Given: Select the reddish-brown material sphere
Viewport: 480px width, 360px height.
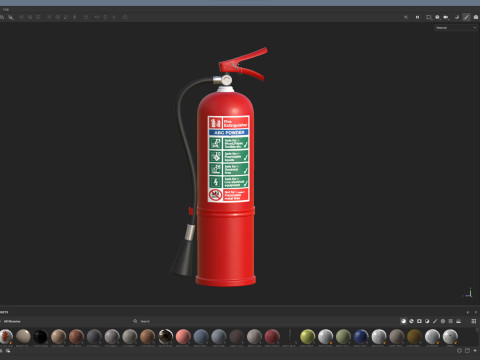Looking at the screenshot, I should pyautogui.click(x=76, y=337).
